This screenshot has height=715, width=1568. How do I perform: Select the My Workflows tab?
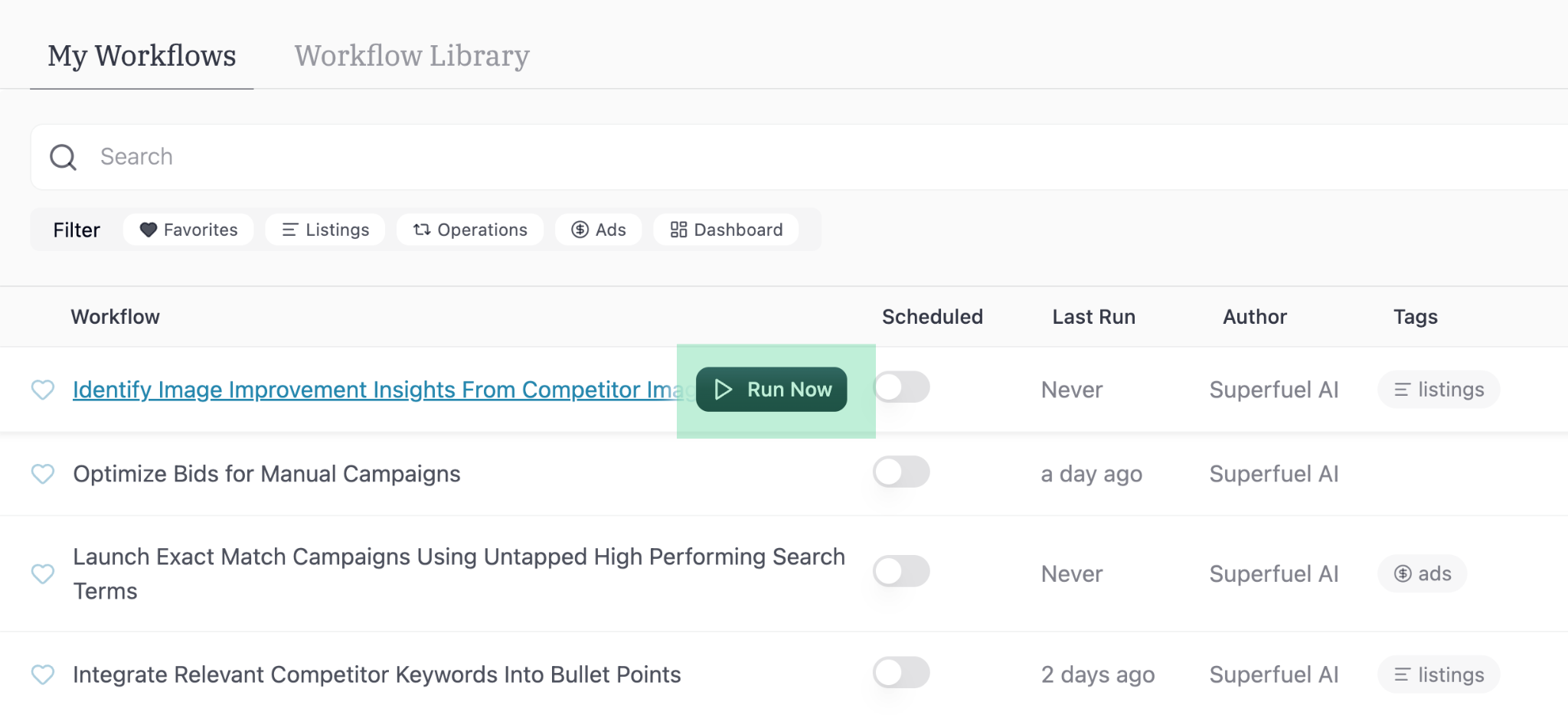[141, 55]
